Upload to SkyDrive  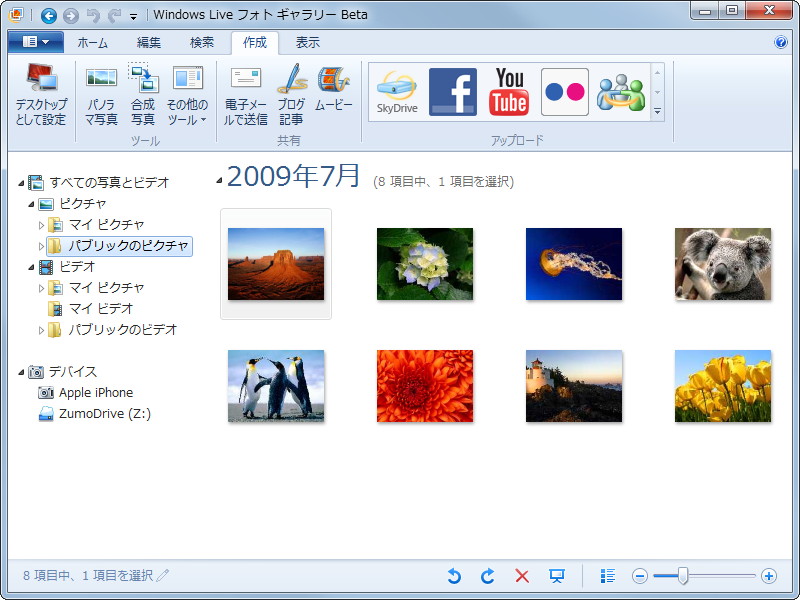tap(397, 92)
